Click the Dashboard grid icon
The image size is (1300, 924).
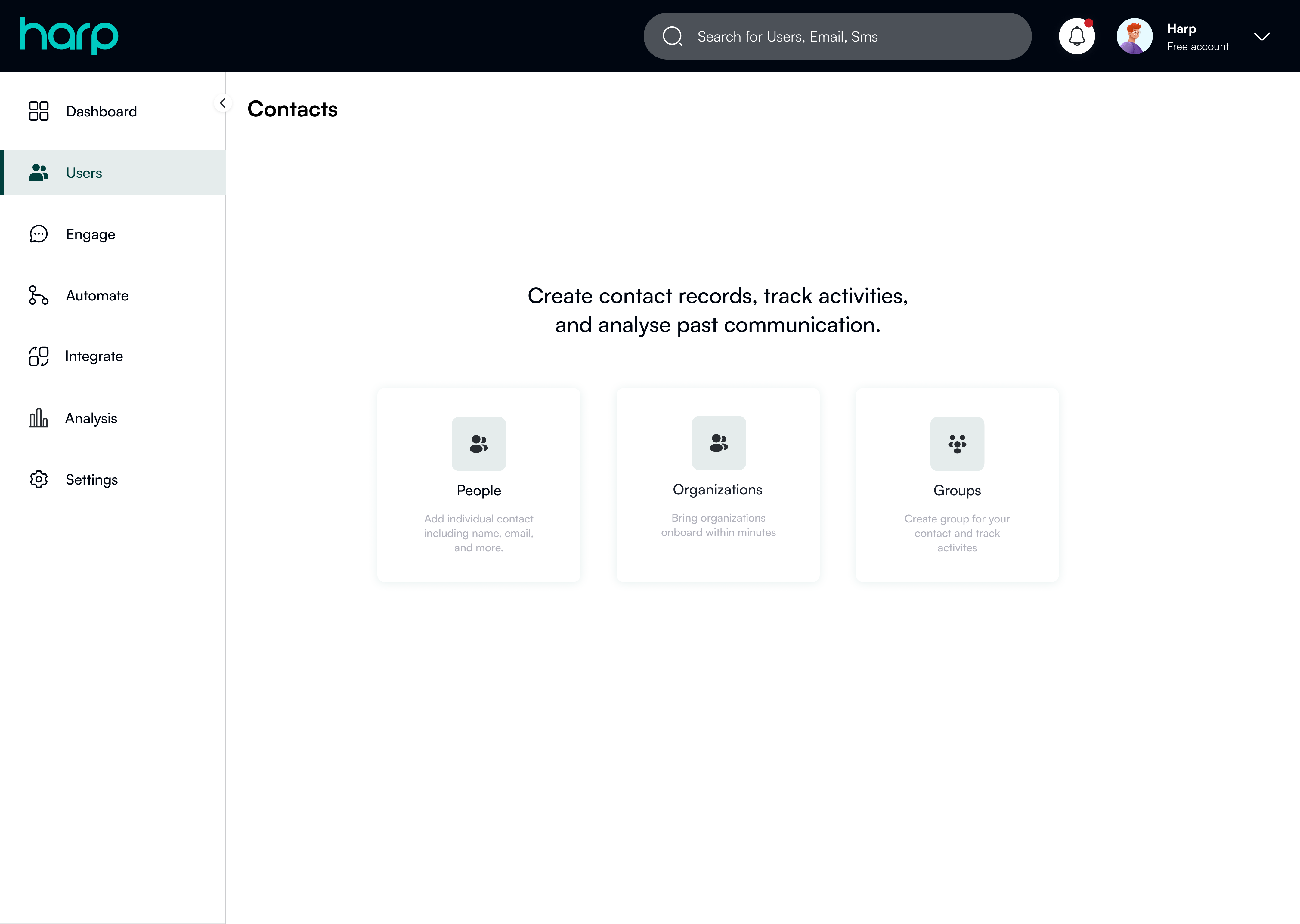(x=39, y=111)
